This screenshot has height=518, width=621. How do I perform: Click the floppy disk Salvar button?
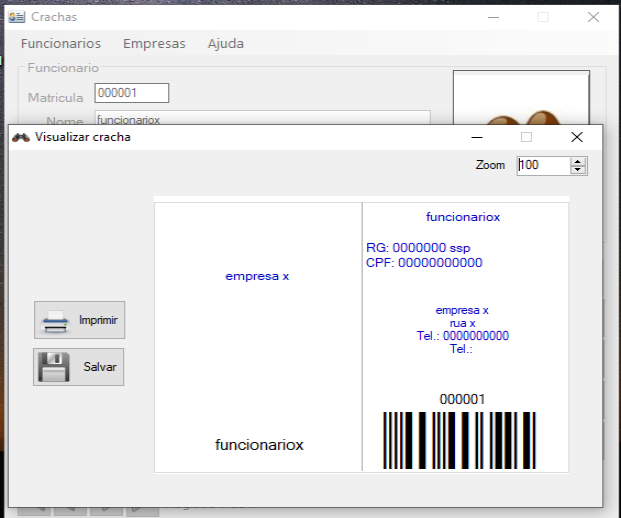pyautogui.click(x=79, y=367)
